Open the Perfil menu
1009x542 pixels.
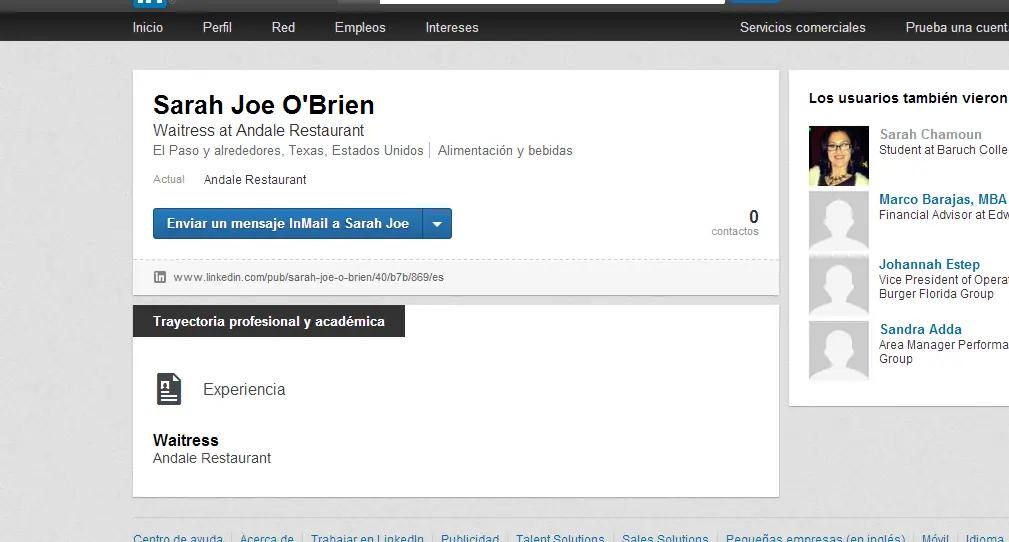tap(217, 27)
